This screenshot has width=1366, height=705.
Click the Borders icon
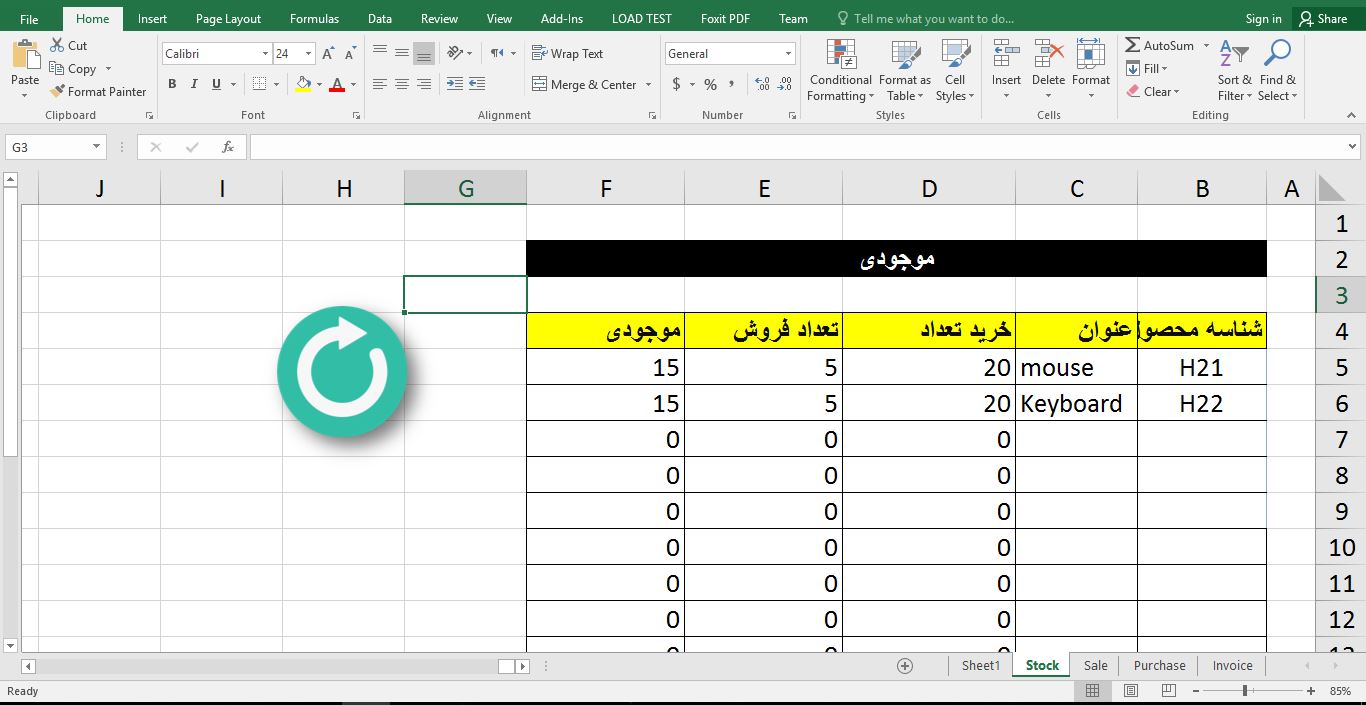coord(260,85)
